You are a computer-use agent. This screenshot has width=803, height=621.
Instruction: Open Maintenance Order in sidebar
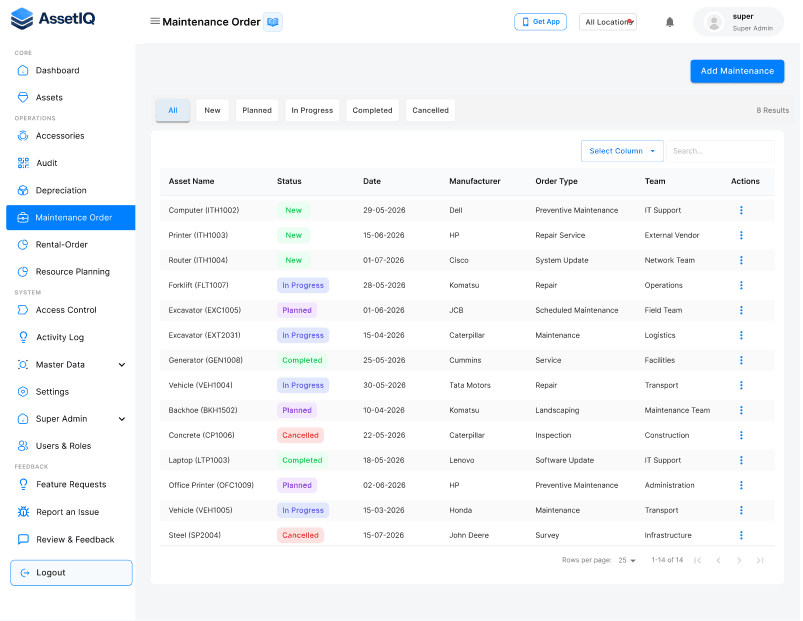coord(71,218)
